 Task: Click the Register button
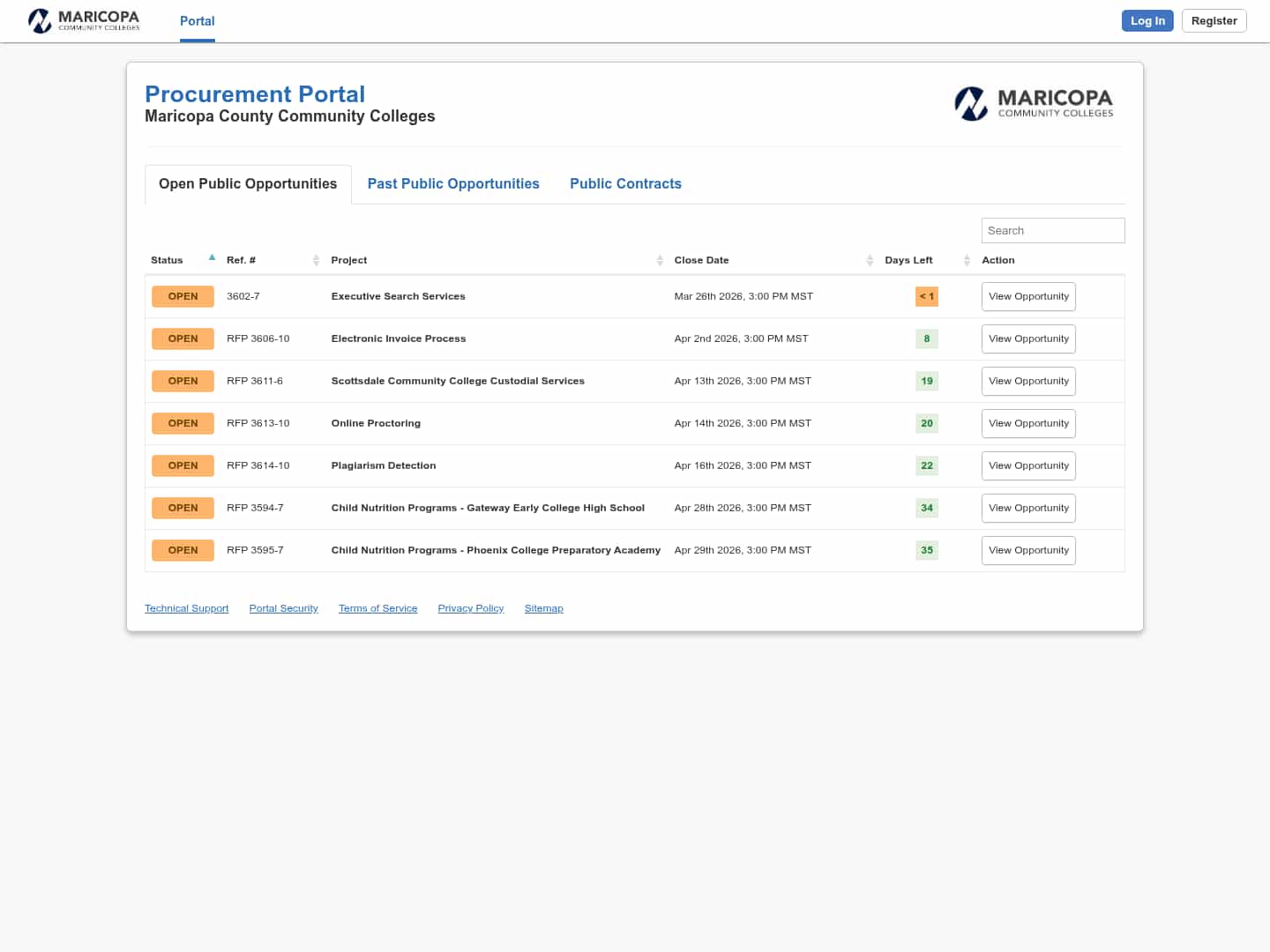click(x=1214, y=21)
